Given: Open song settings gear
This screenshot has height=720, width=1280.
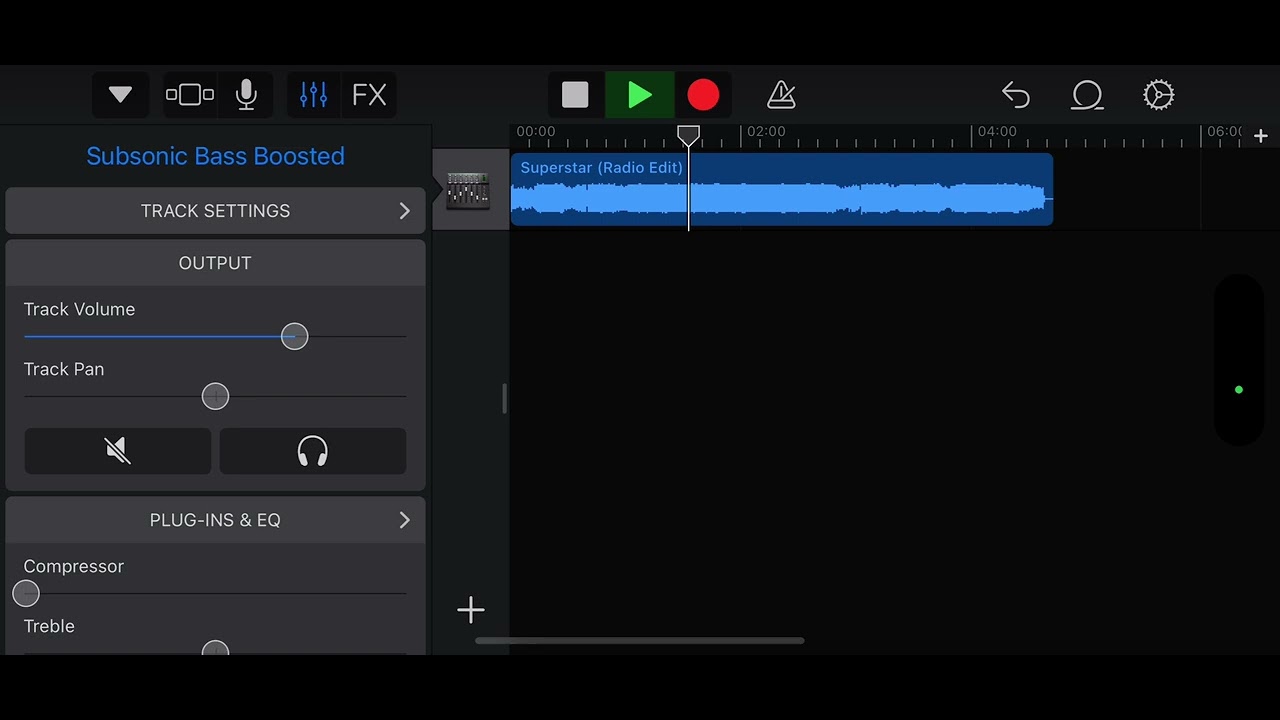Looking at the screenshot, I should point(1158,95).
